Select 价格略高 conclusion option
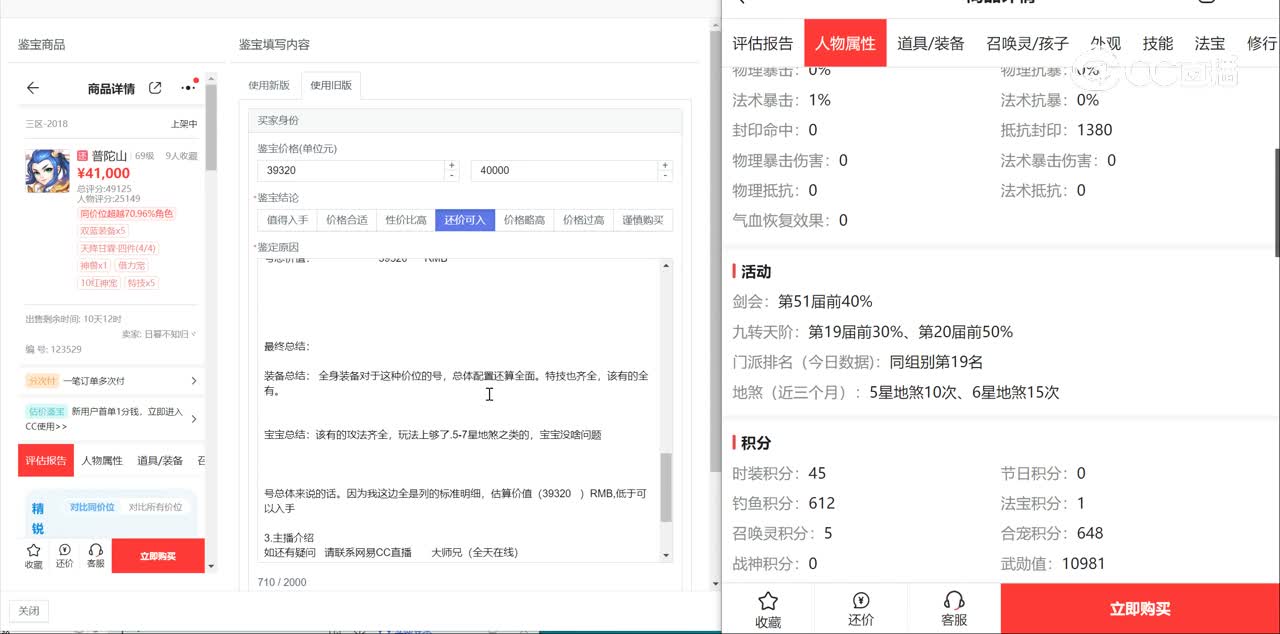The width and height of the screenshot is (1280, 634). pyautogui.click(x=524, y=220)
